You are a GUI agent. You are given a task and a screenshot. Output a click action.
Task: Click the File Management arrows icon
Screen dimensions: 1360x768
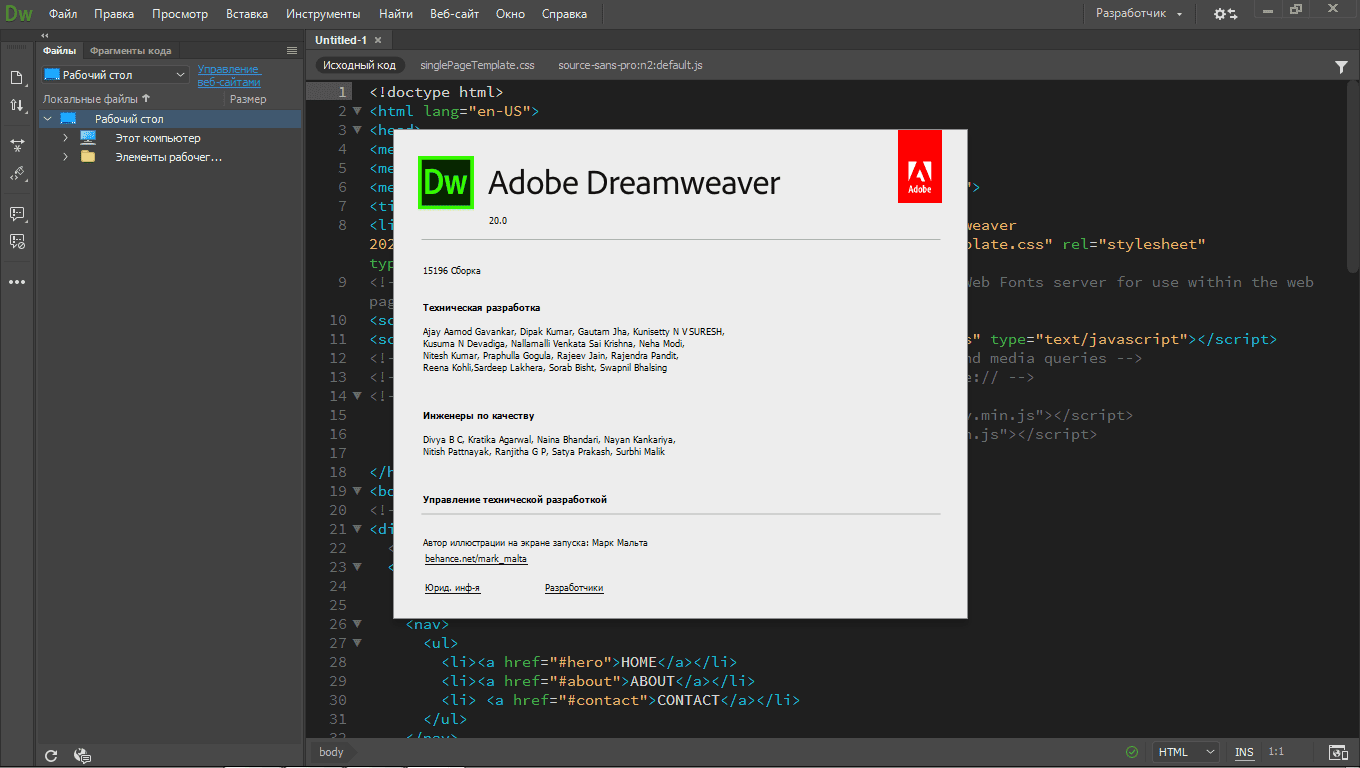[17, 106]
